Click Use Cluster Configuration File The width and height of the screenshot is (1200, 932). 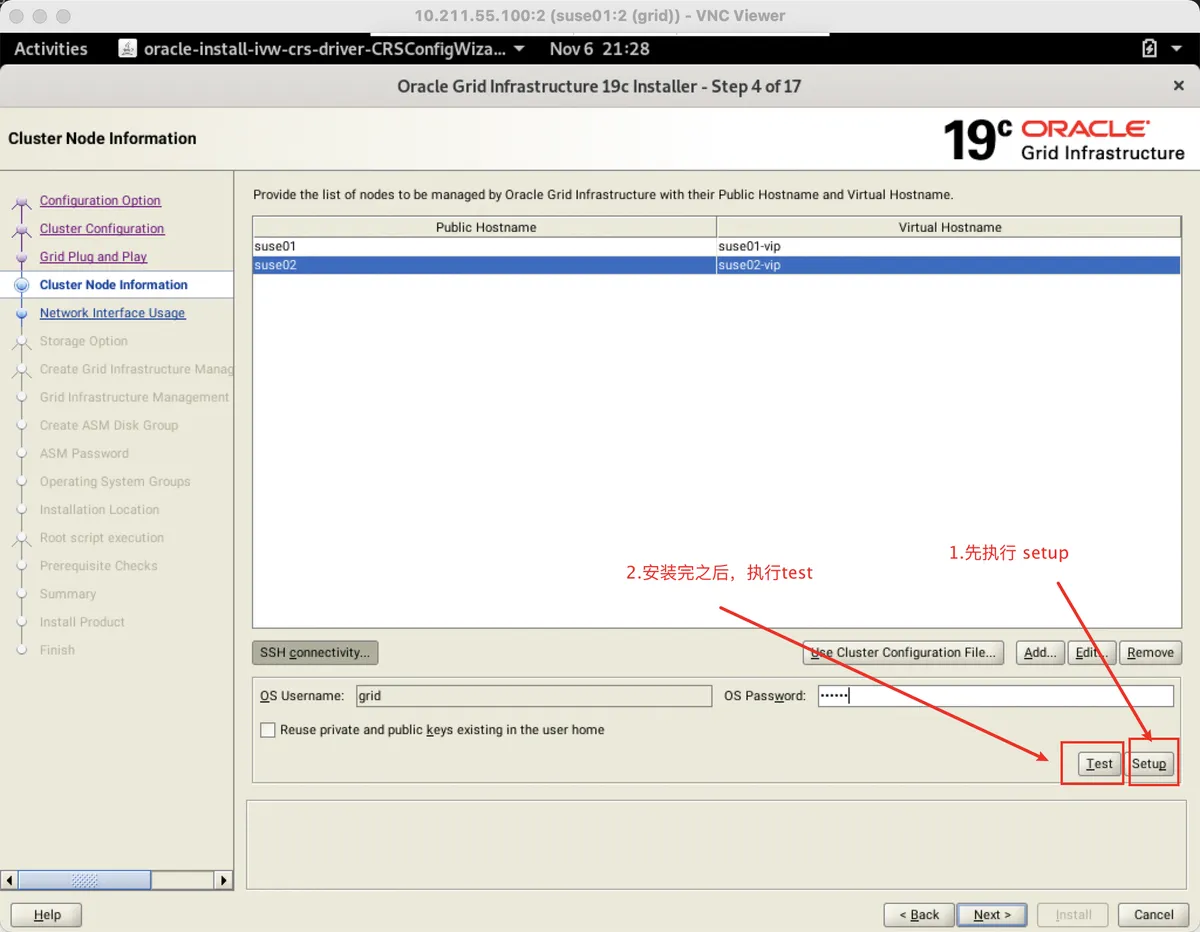(902, 652)
